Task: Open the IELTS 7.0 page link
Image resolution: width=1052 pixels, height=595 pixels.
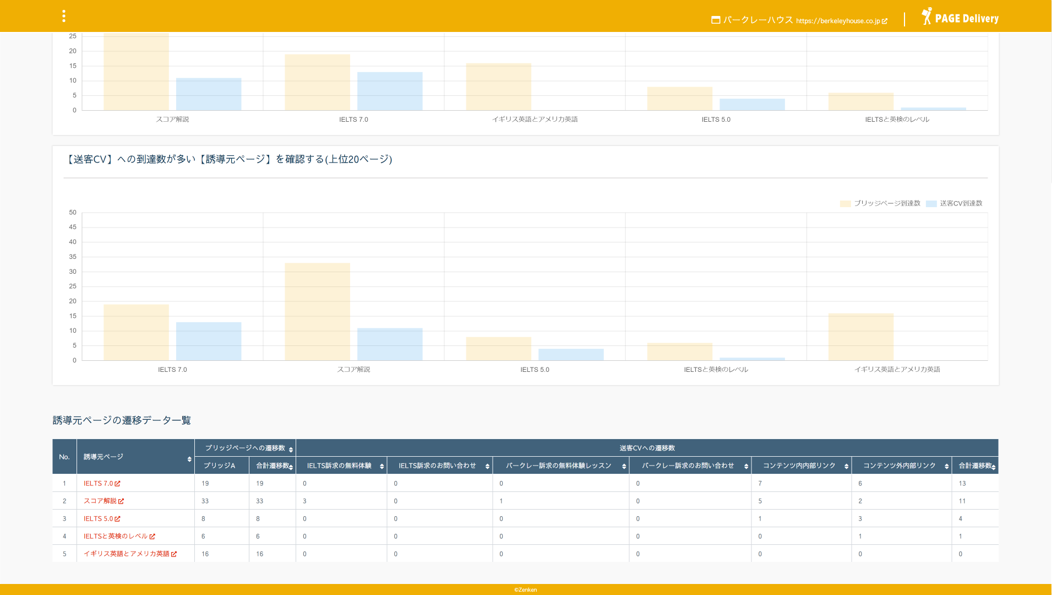Action: coord(98,484)
